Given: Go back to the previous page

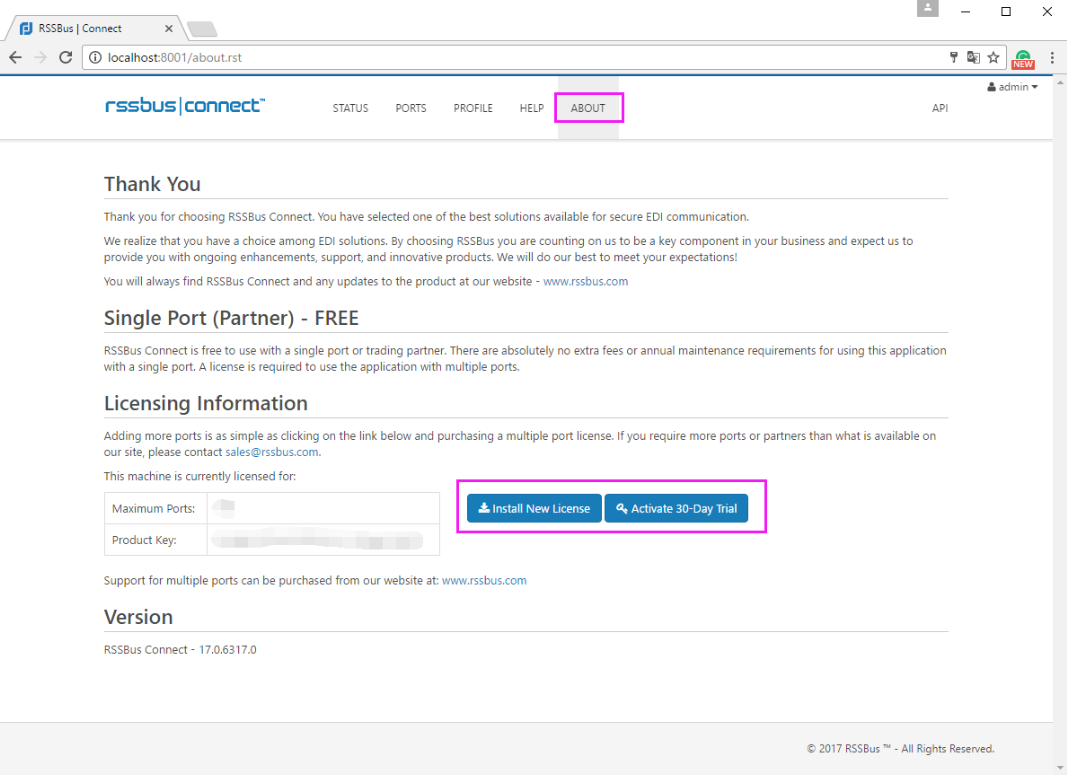Looking at the screenshot, I should point(16,58).
